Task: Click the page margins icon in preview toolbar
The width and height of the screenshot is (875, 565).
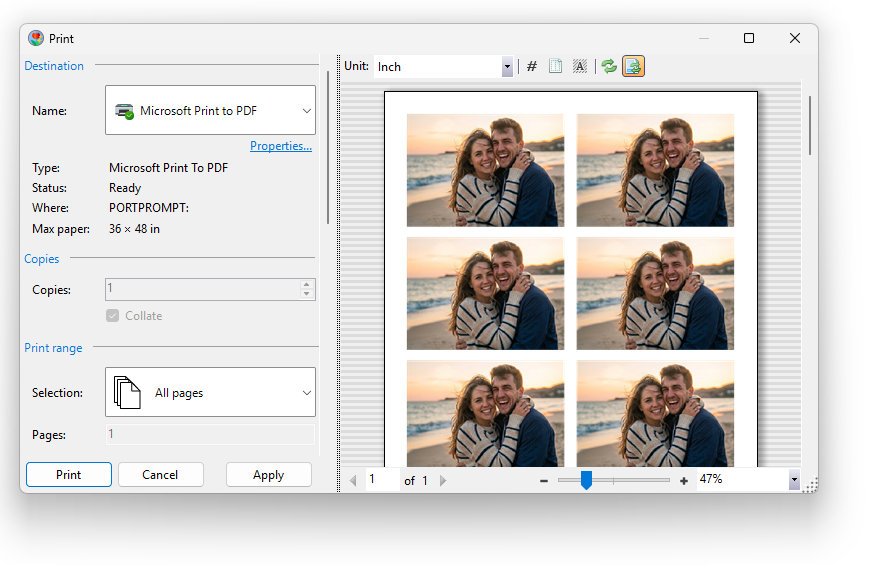Action: pyautogui.click(x=555, y=67)
